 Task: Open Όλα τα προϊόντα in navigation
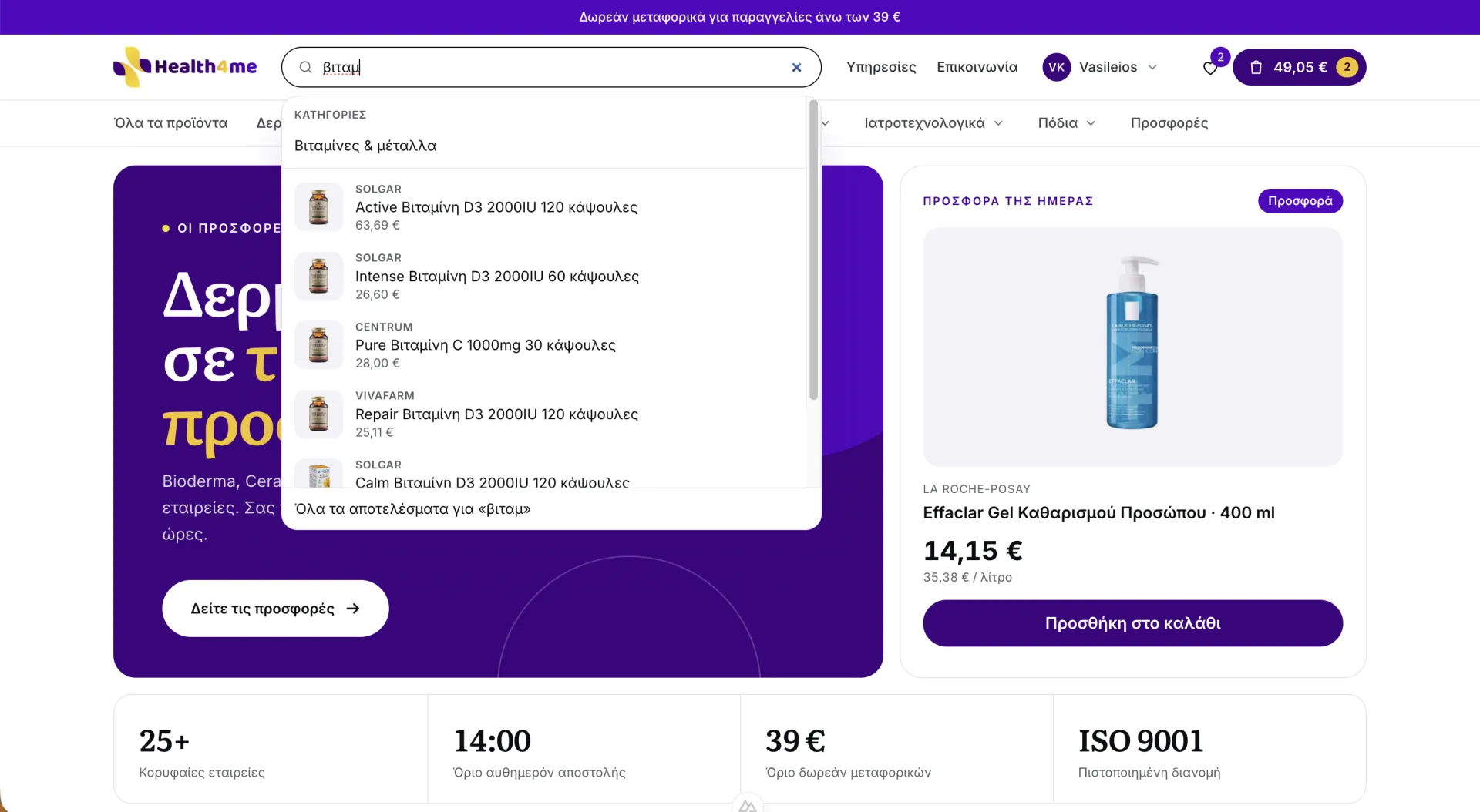[x=171, y=122]
